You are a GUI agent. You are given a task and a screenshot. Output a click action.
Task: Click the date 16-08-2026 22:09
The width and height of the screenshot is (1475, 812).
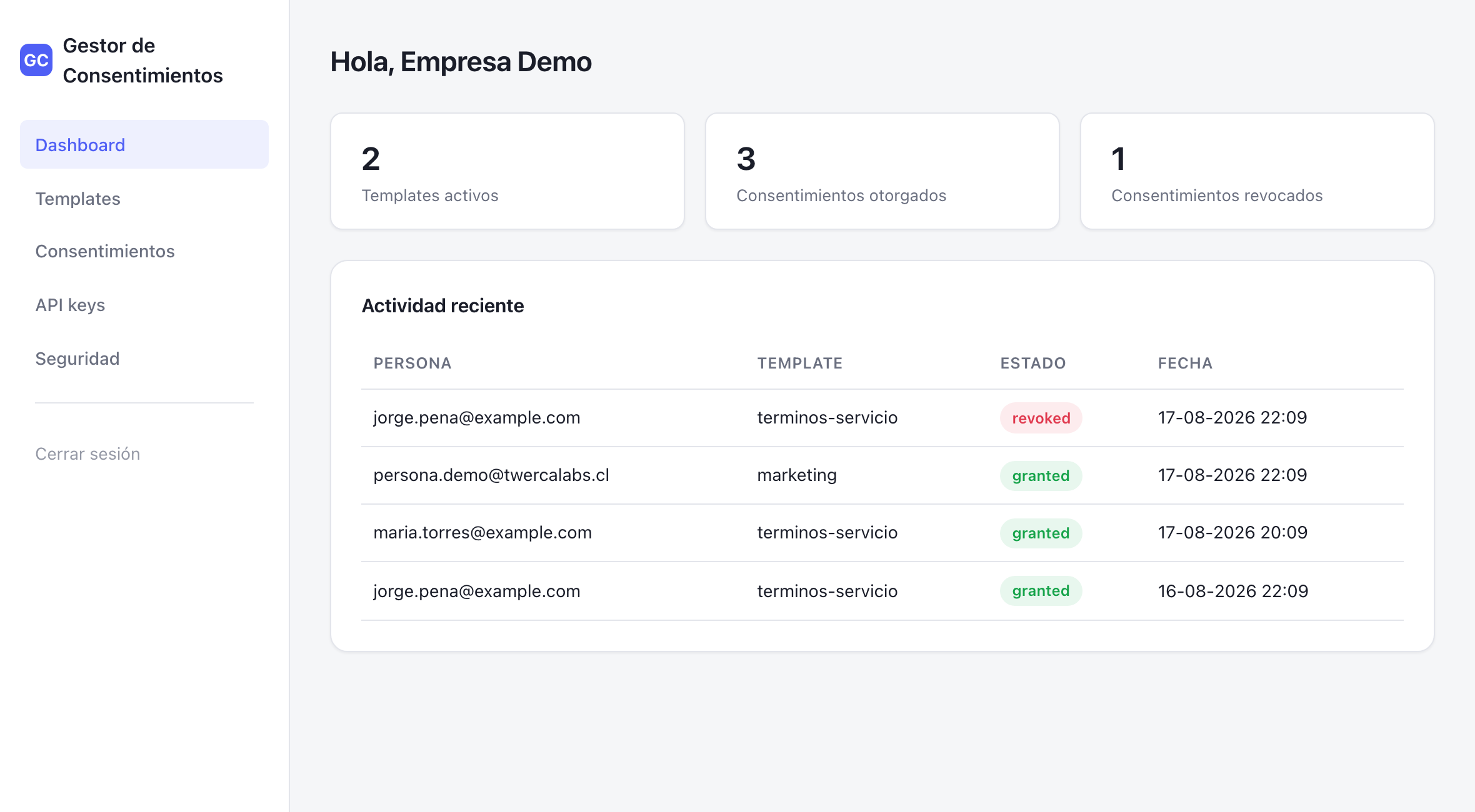tap(1233, 591)
